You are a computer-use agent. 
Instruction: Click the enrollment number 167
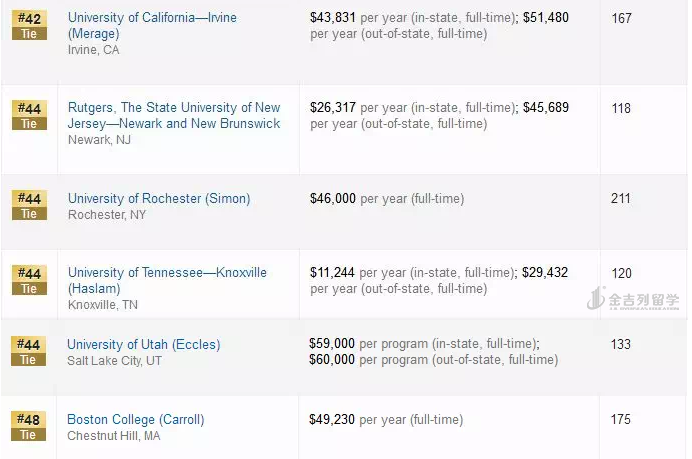(x=621, y=18)
